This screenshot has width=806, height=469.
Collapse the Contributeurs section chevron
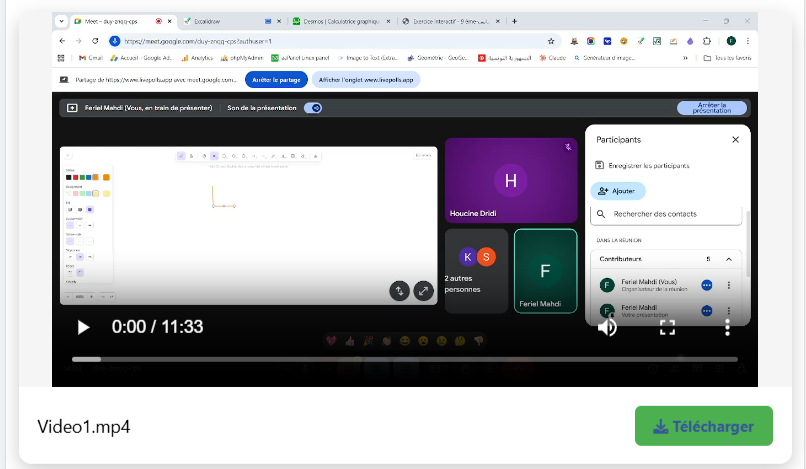click(x=728, y=259)
